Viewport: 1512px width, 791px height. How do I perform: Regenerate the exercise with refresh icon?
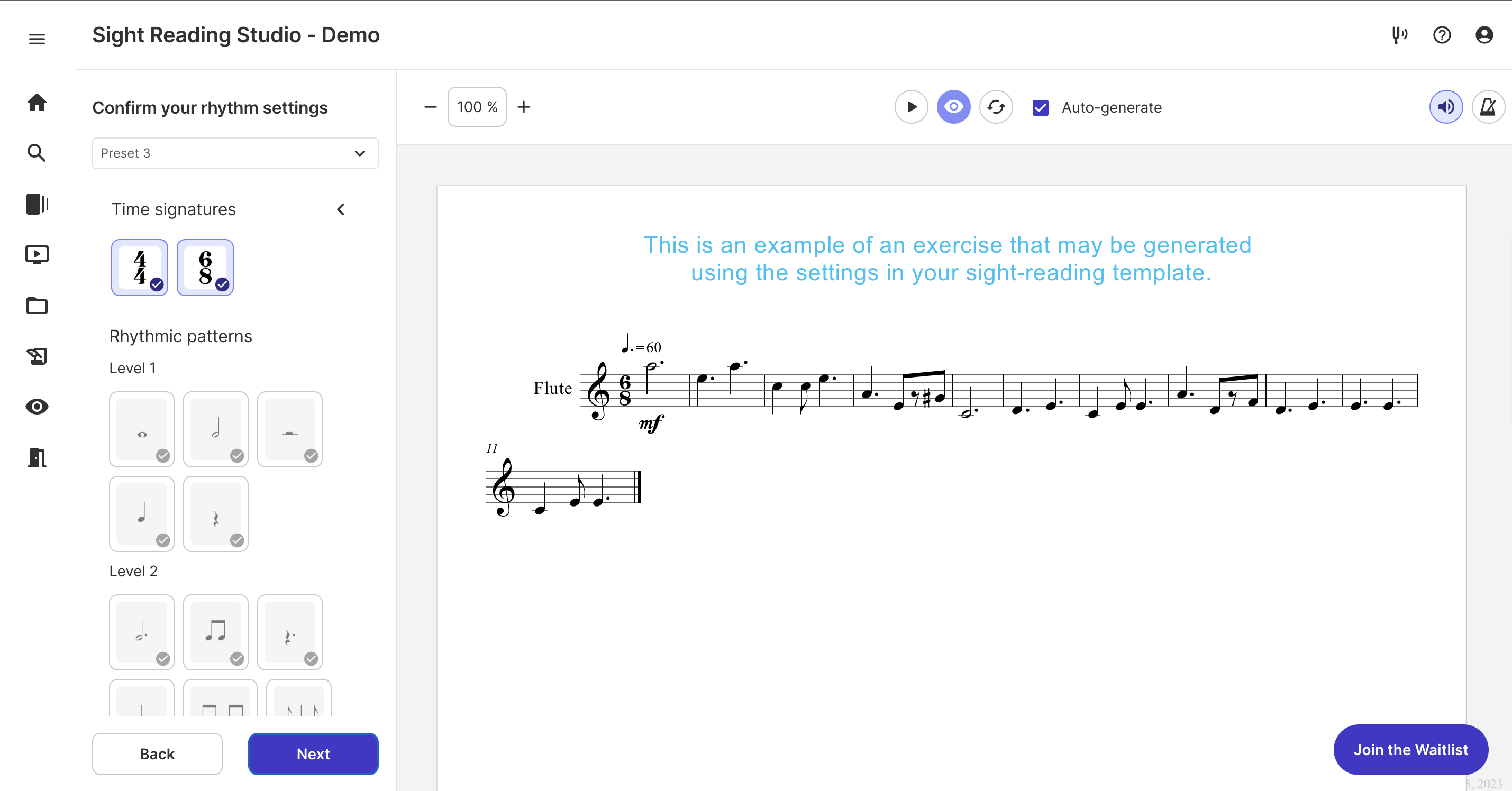tap(996, 107)
